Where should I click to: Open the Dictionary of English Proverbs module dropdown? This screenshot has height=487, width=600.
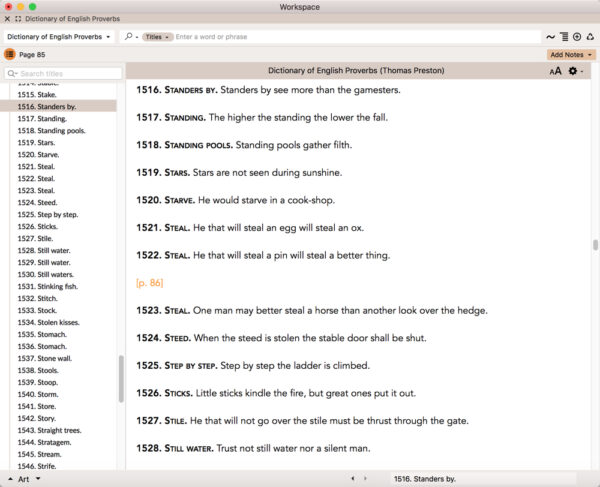[59, 37]
